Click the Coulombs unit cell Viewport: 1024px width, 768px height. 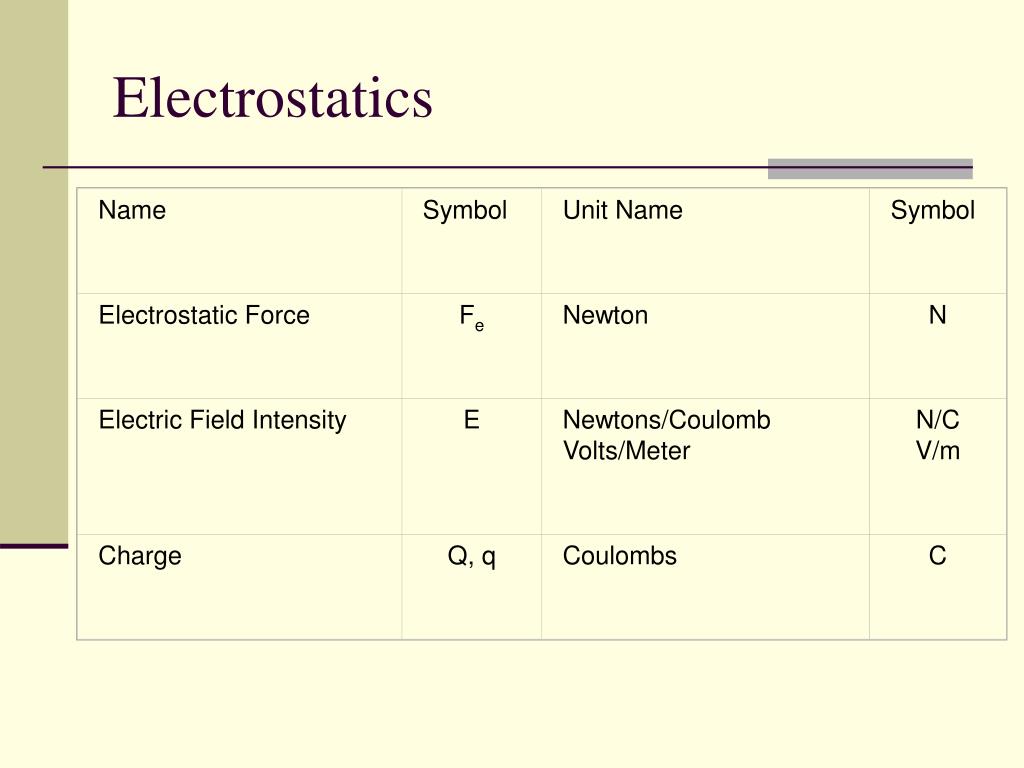[705, 587]
